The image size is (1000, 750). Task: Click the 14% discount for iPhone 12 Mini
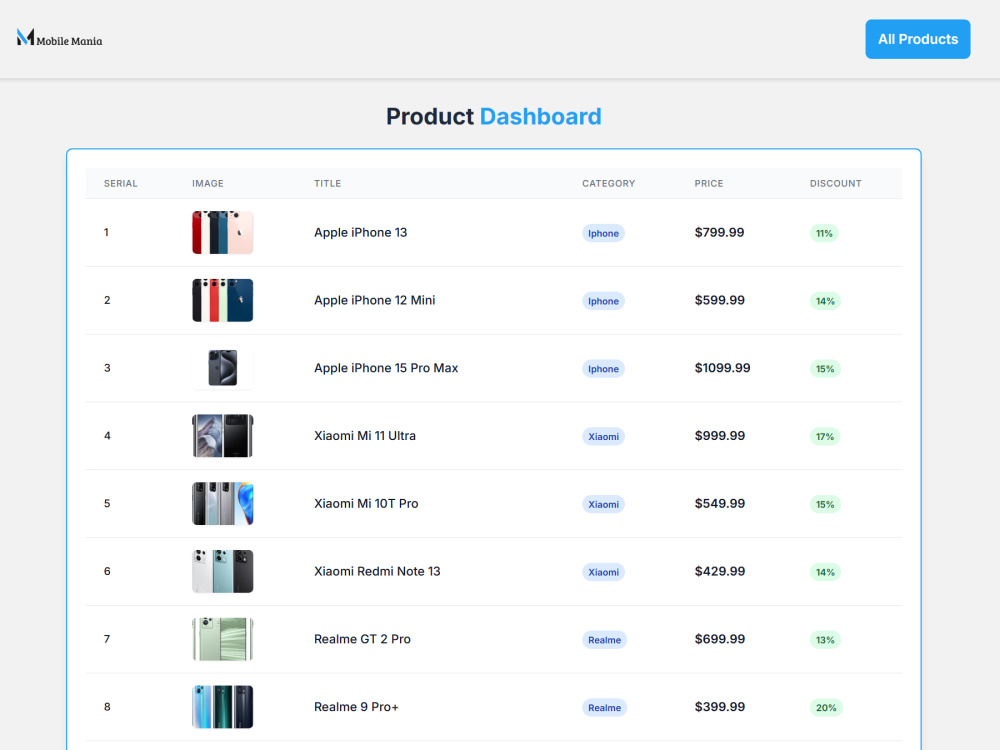coord(825,301)
